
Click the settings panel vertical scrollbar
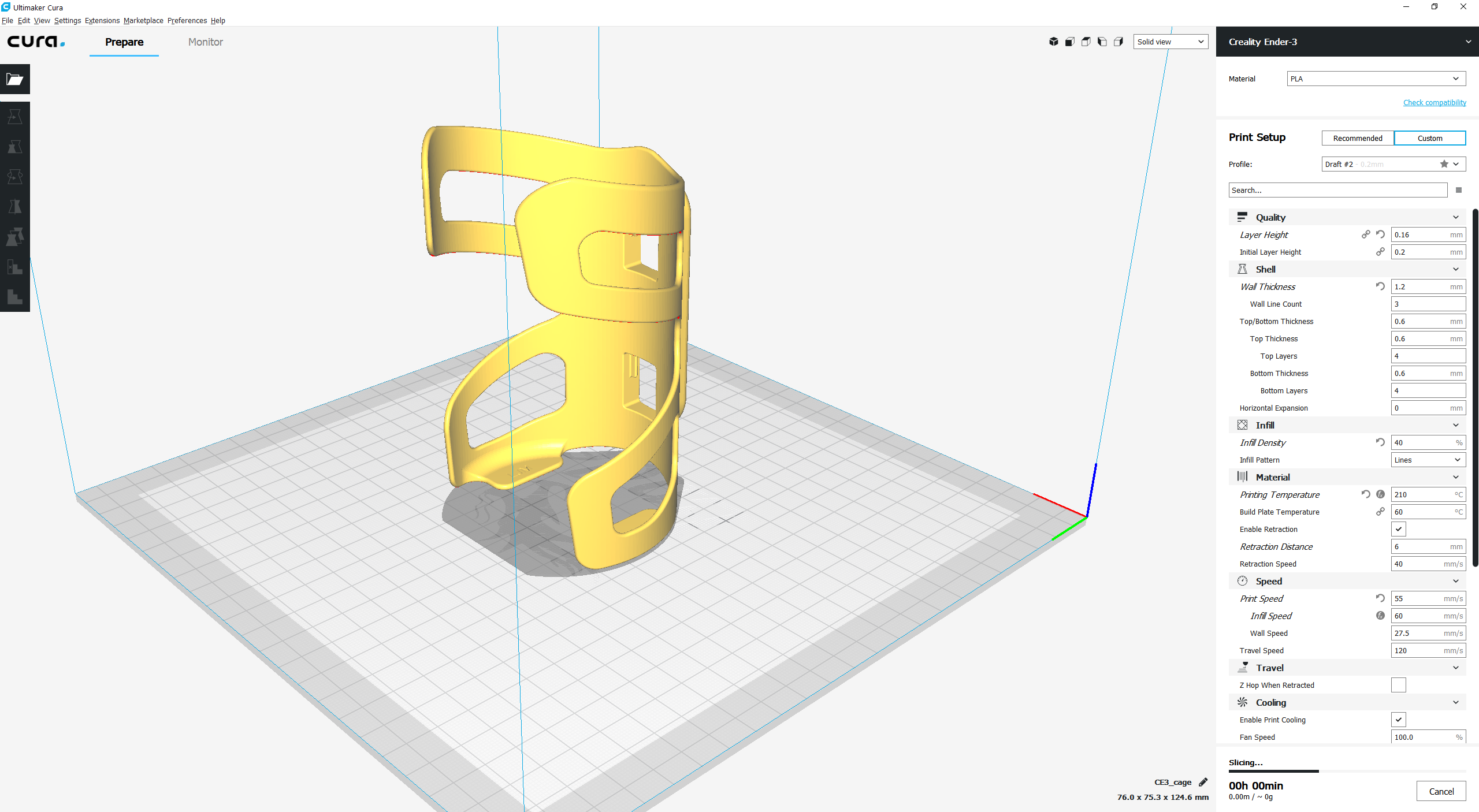[1475, 387]
